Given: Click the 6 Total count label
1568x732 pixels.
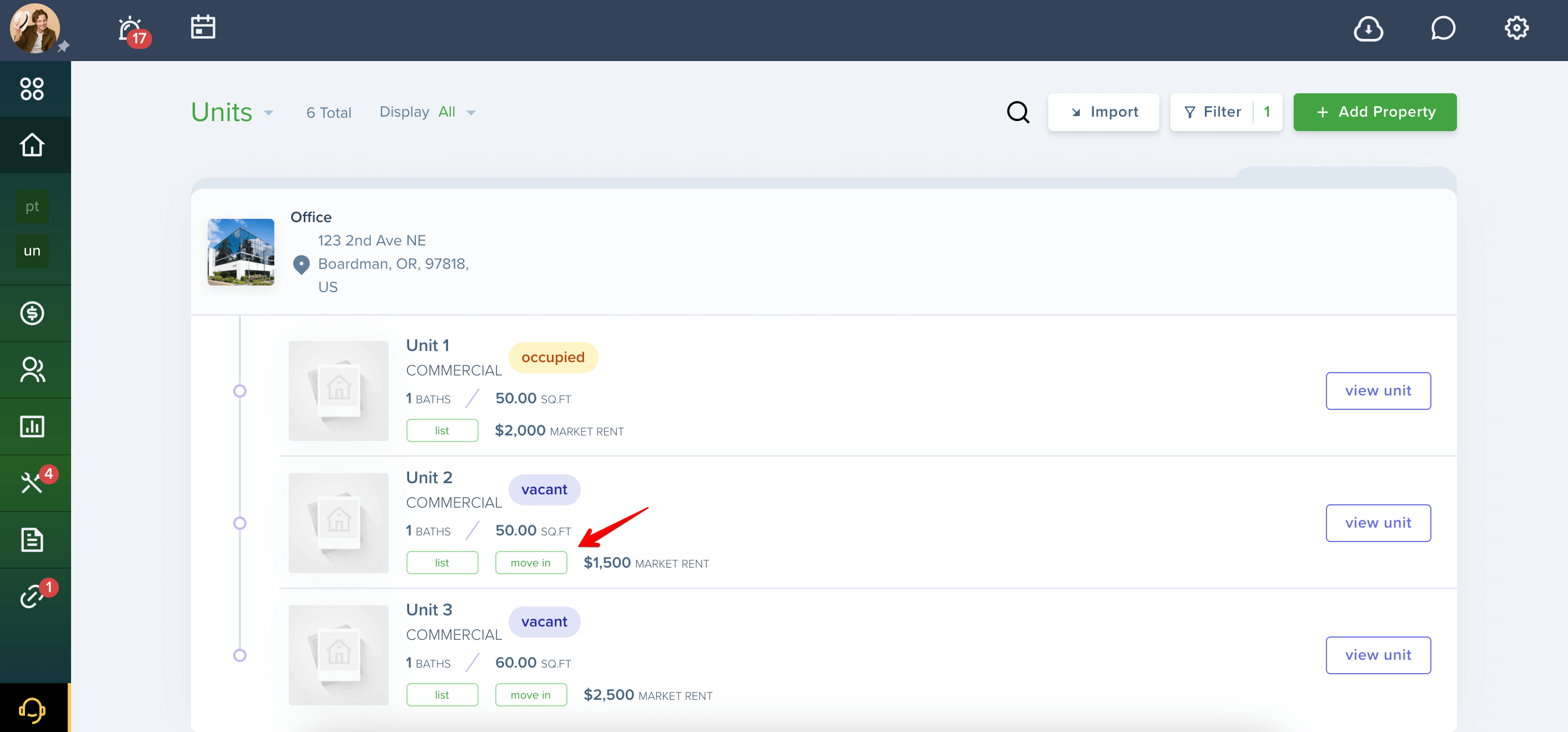Looking at the screenshot, I should 329,113.
